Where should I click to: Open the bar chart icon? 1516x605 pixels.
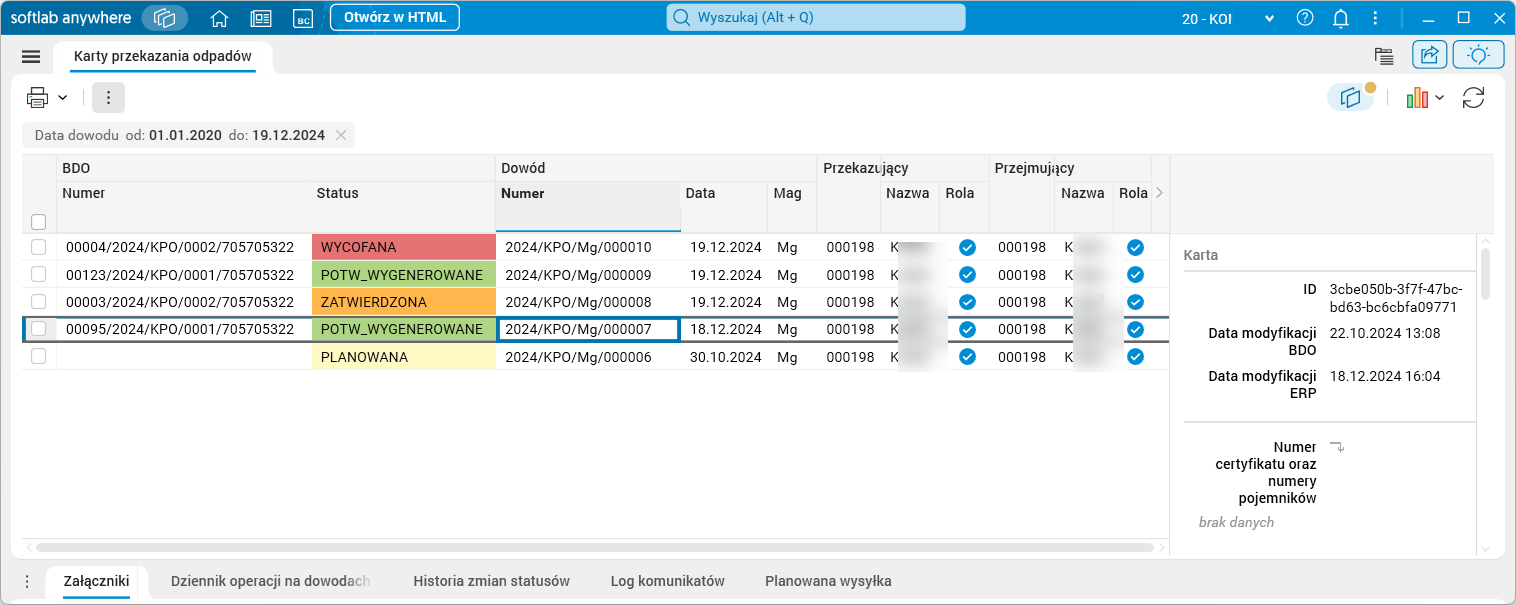tap(1417, 97)
